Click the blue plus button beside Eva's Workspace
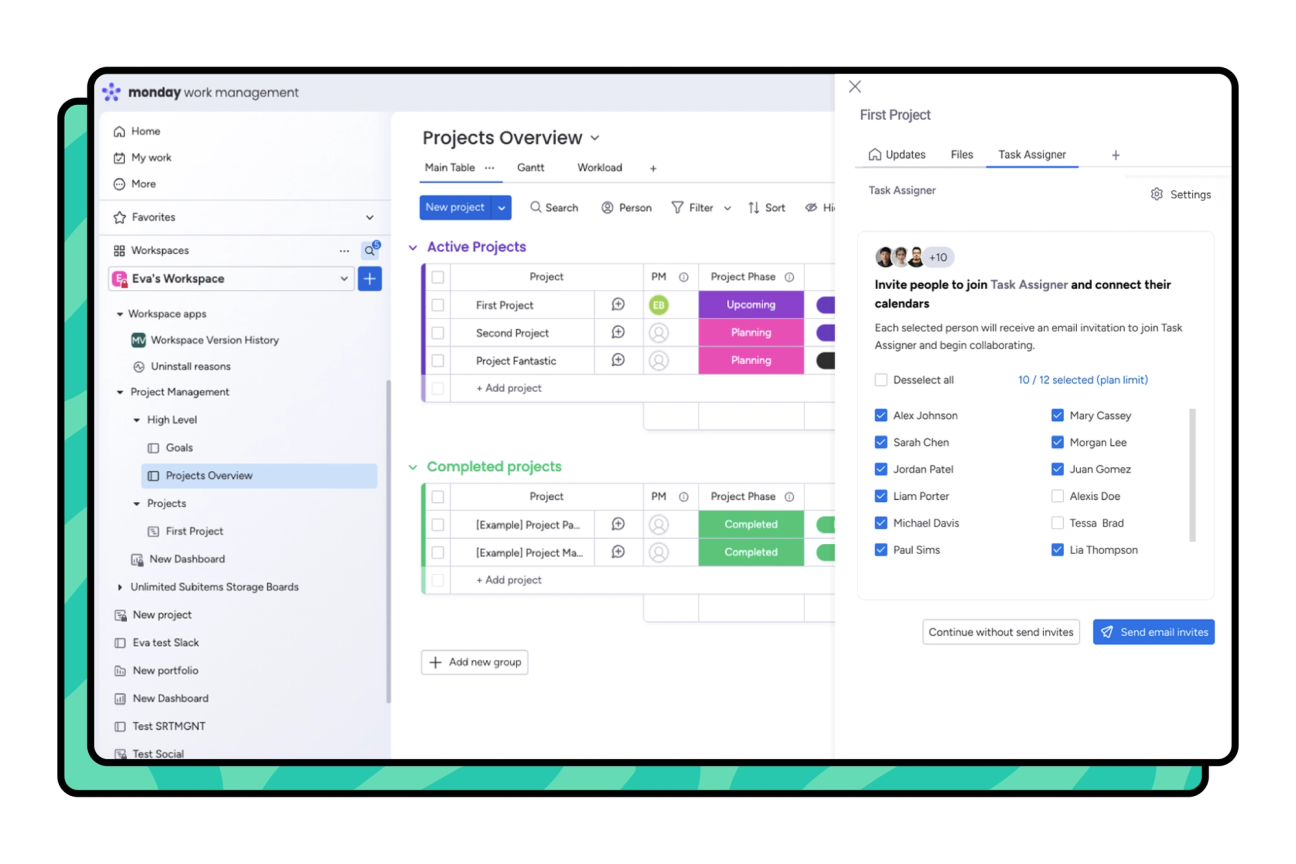The image size is (1296, 864). (370, 279)
